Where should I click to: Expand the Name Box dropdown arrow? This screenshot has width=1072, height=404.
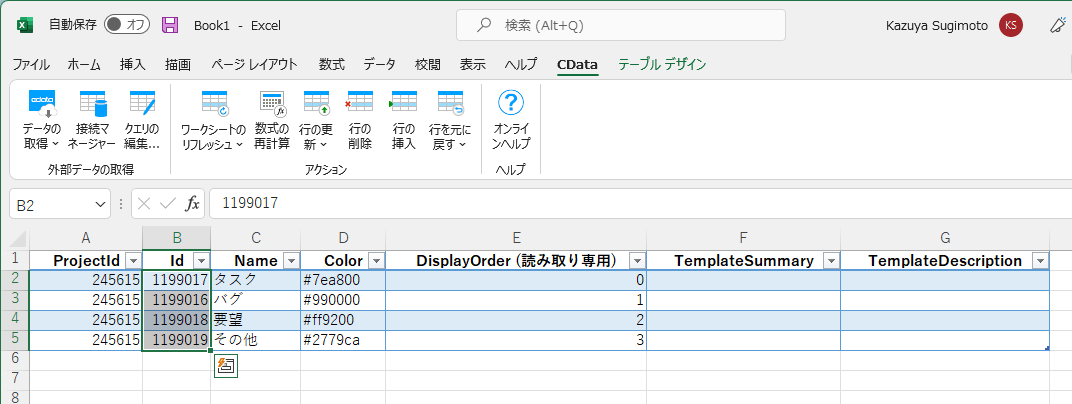point(100,204)
